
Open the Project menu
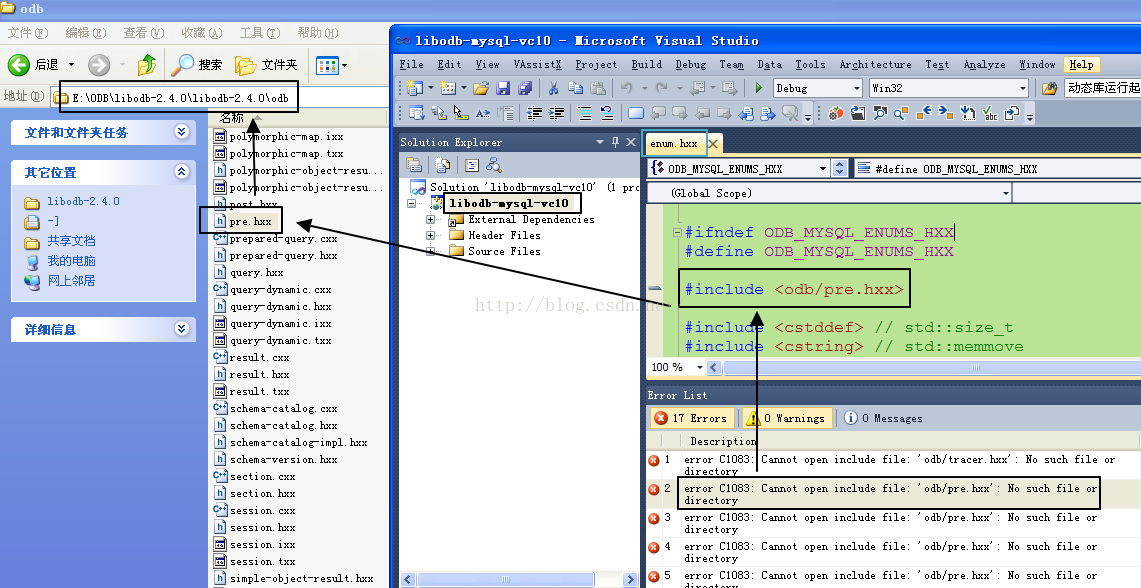click(x=596, y=64)
